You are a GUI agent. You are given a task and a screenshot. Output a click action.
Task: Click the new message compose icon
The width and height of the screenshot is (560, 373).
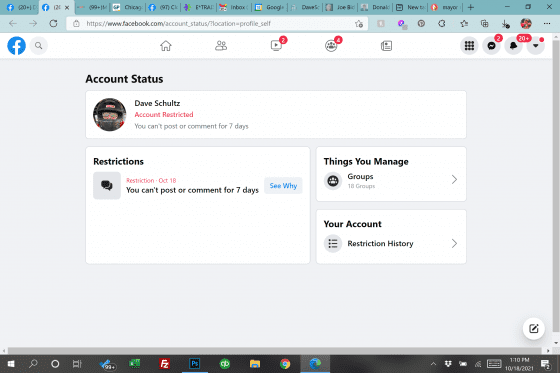click(534, 328)
